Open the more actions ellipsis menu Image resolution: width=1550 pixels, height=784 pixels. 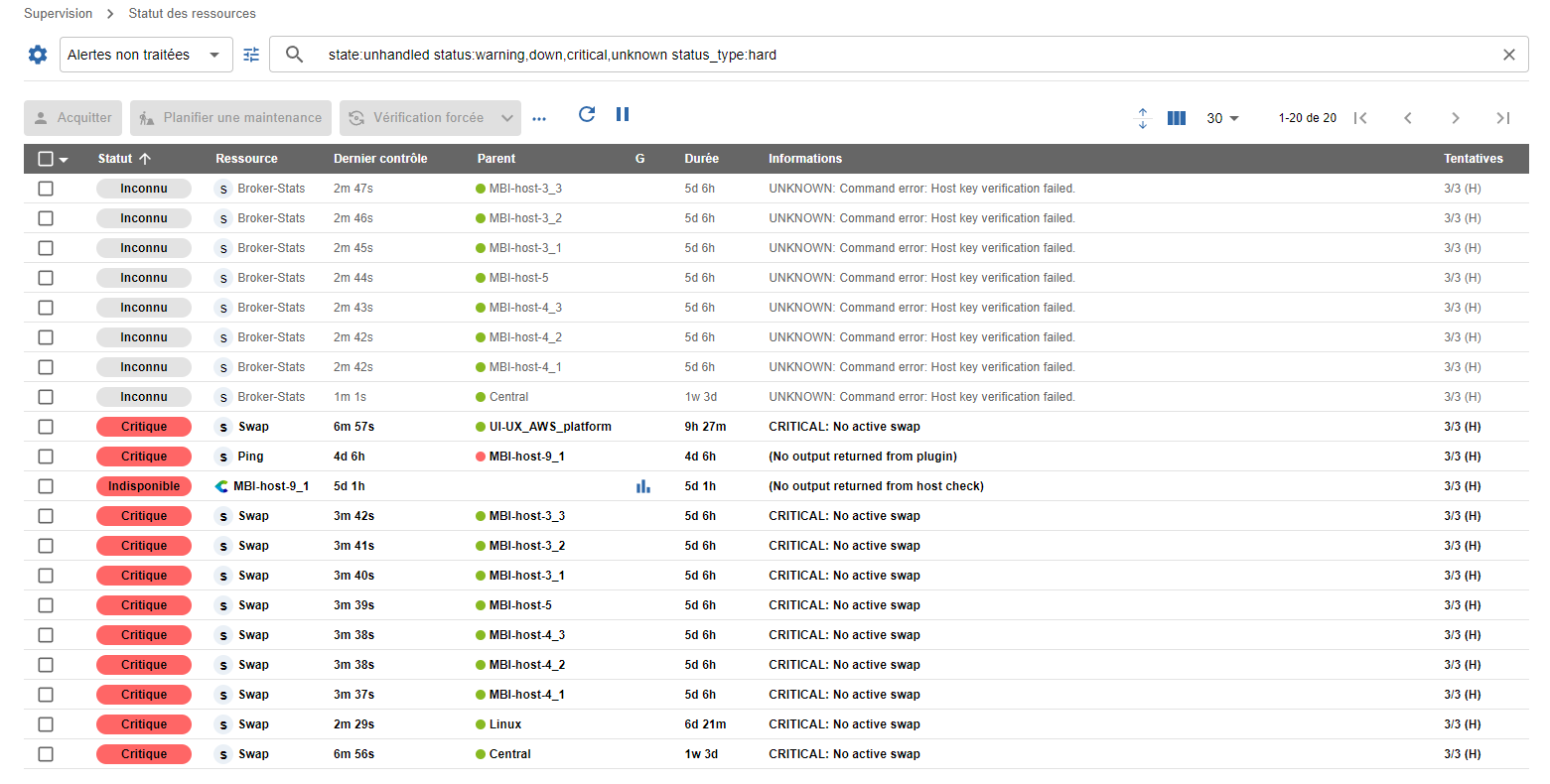539,118
